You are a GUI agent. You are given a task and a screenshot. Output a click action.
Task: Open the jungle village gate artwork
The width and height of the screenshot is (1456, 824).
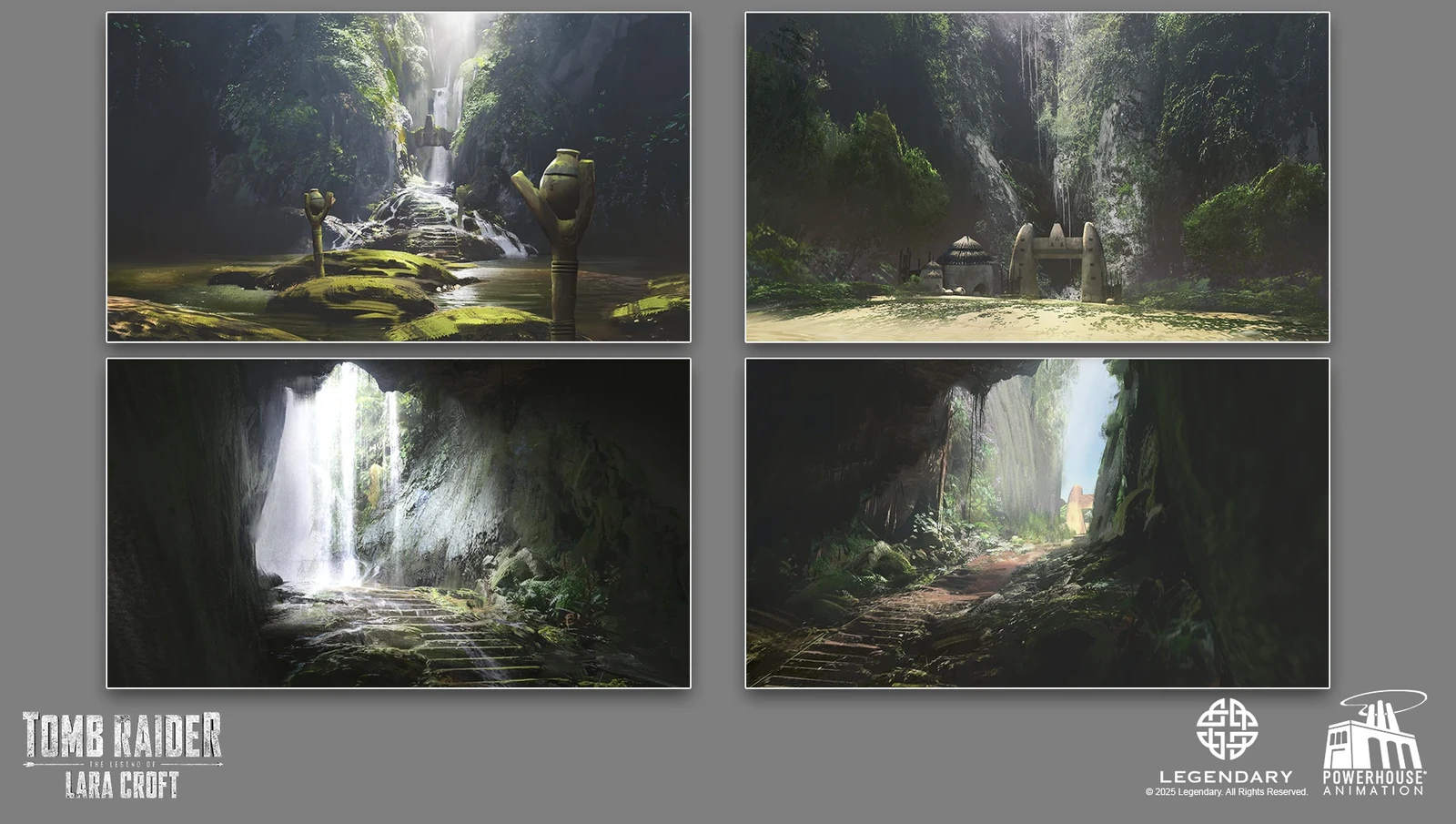[1037, 178]
